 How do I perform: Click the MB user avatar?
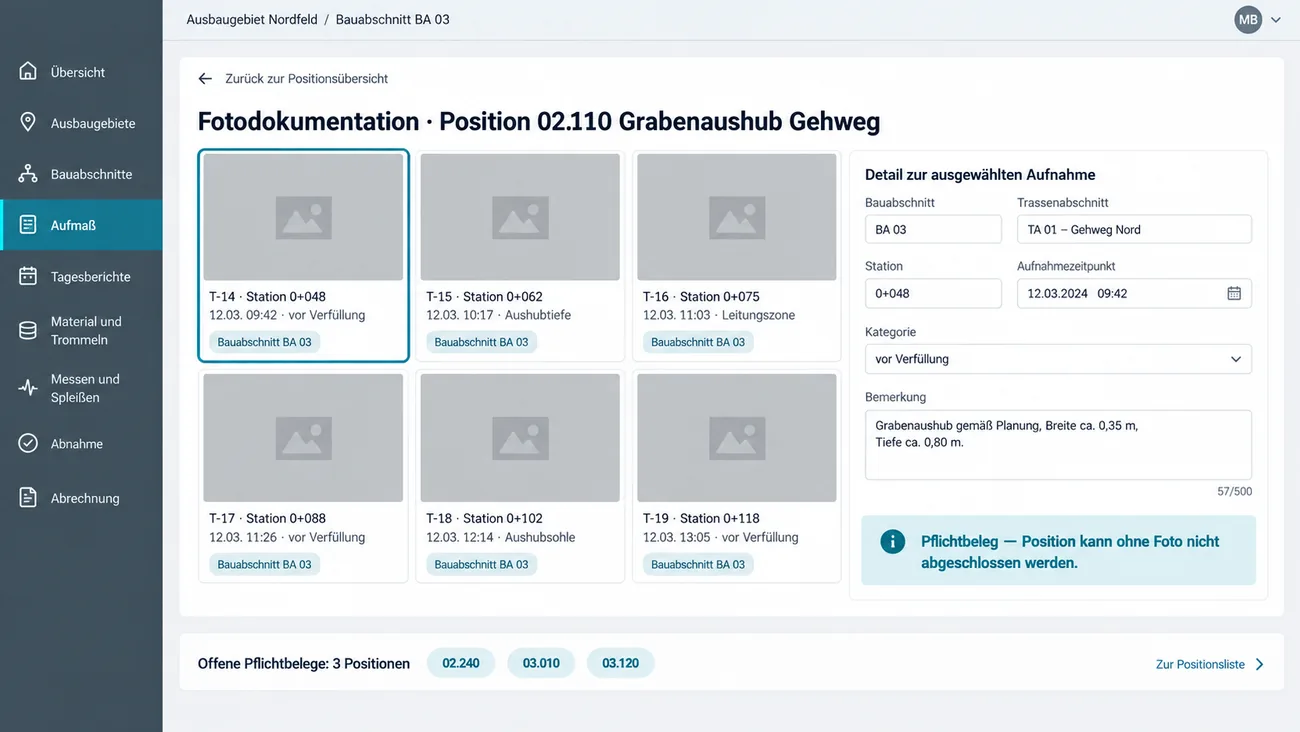click(1248, 20)
